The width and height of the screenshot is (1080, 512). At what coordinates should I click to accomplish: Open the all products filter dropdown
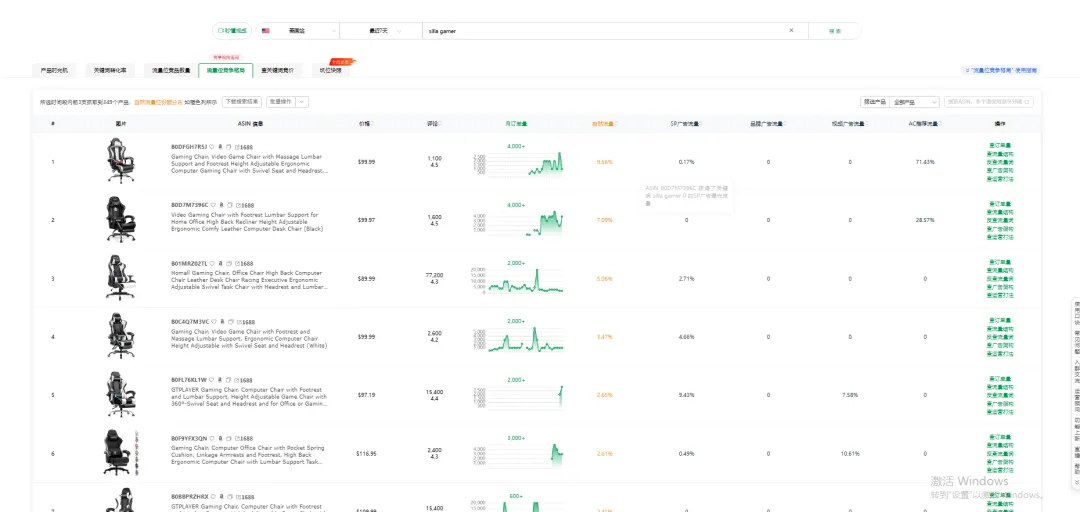coord(915,102)
